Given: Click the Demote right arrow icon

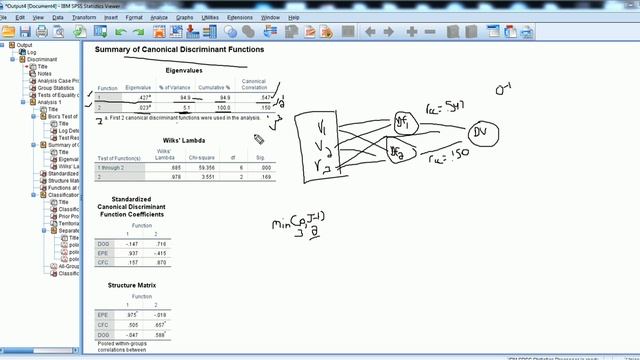Looking at the screenshot, I should click(x=389, y=31).
